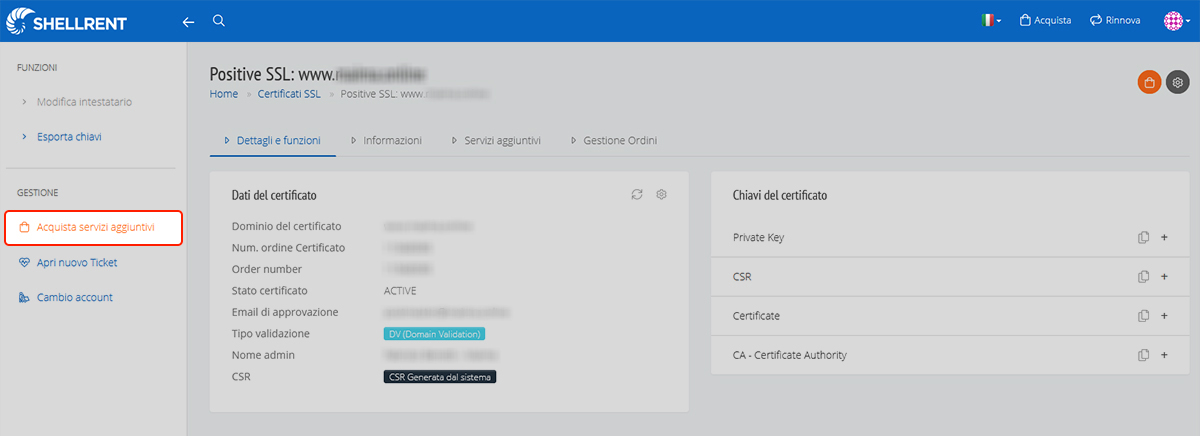Click the Positive SSL page title

click(319, 74)
